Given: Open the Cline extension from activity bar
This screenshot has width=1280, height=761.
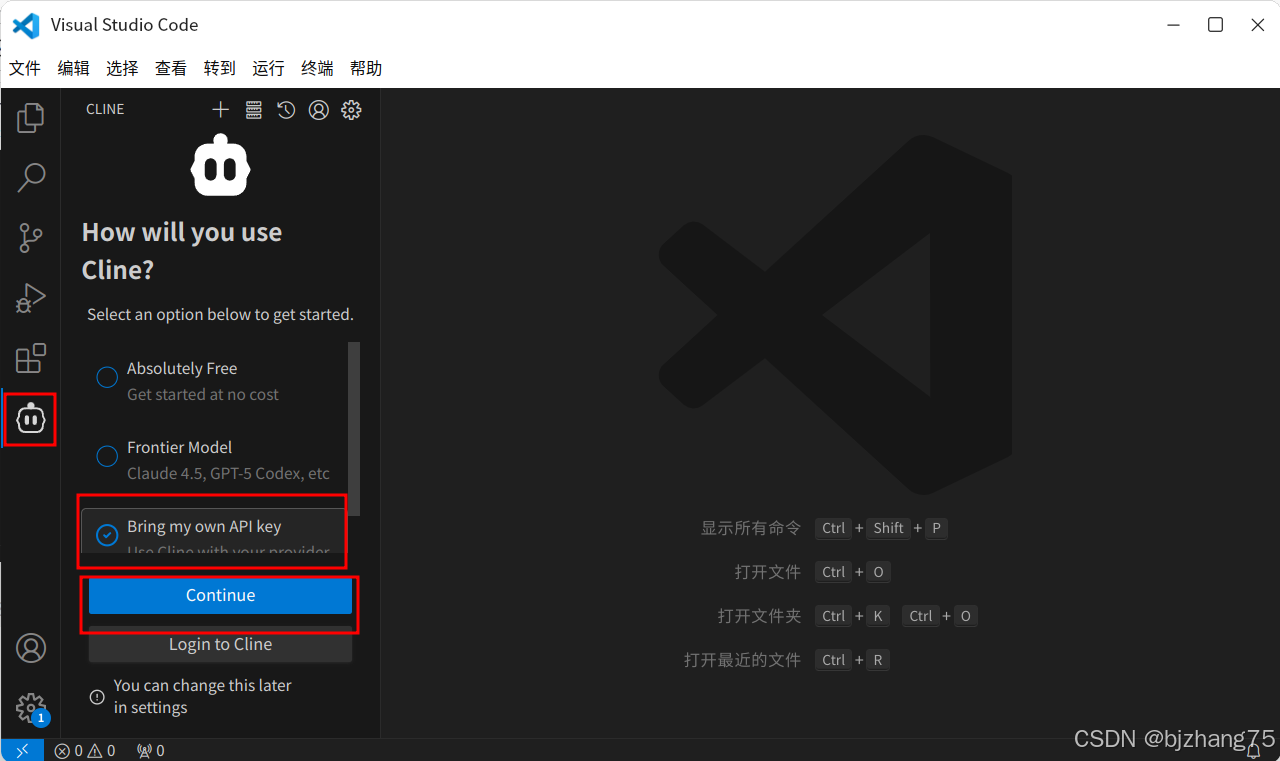Looking at the screenshot, I should point(30,419).
